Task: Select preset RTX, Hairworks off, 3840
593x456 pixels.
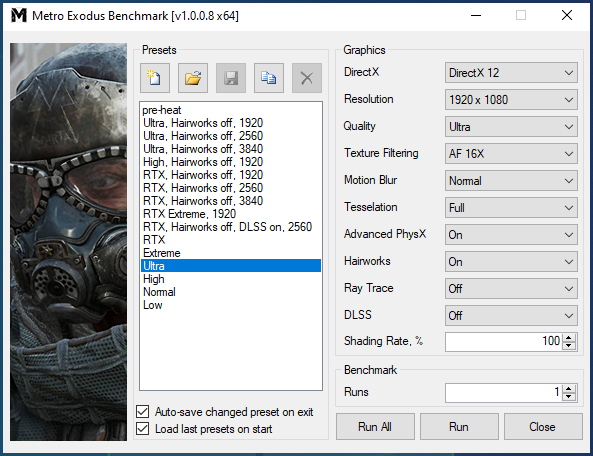Action: (231, 201)
